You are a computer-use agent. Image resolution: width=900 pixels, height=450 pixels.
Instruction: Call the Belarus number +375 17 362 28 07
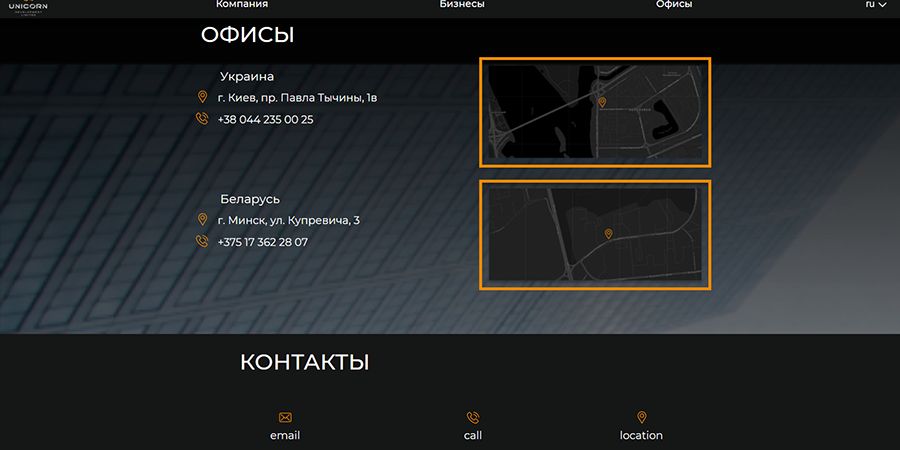[262, 242]
